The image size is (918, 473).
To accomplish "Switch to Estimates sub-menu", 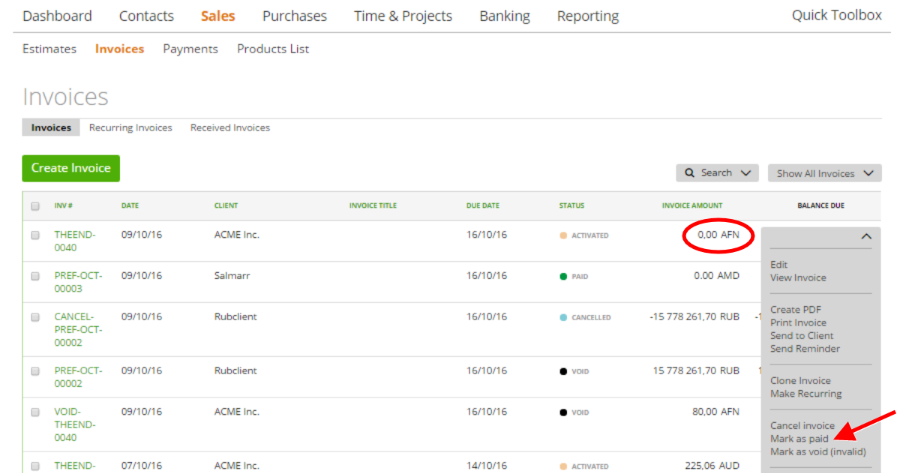I will click(x=49, y=49).
